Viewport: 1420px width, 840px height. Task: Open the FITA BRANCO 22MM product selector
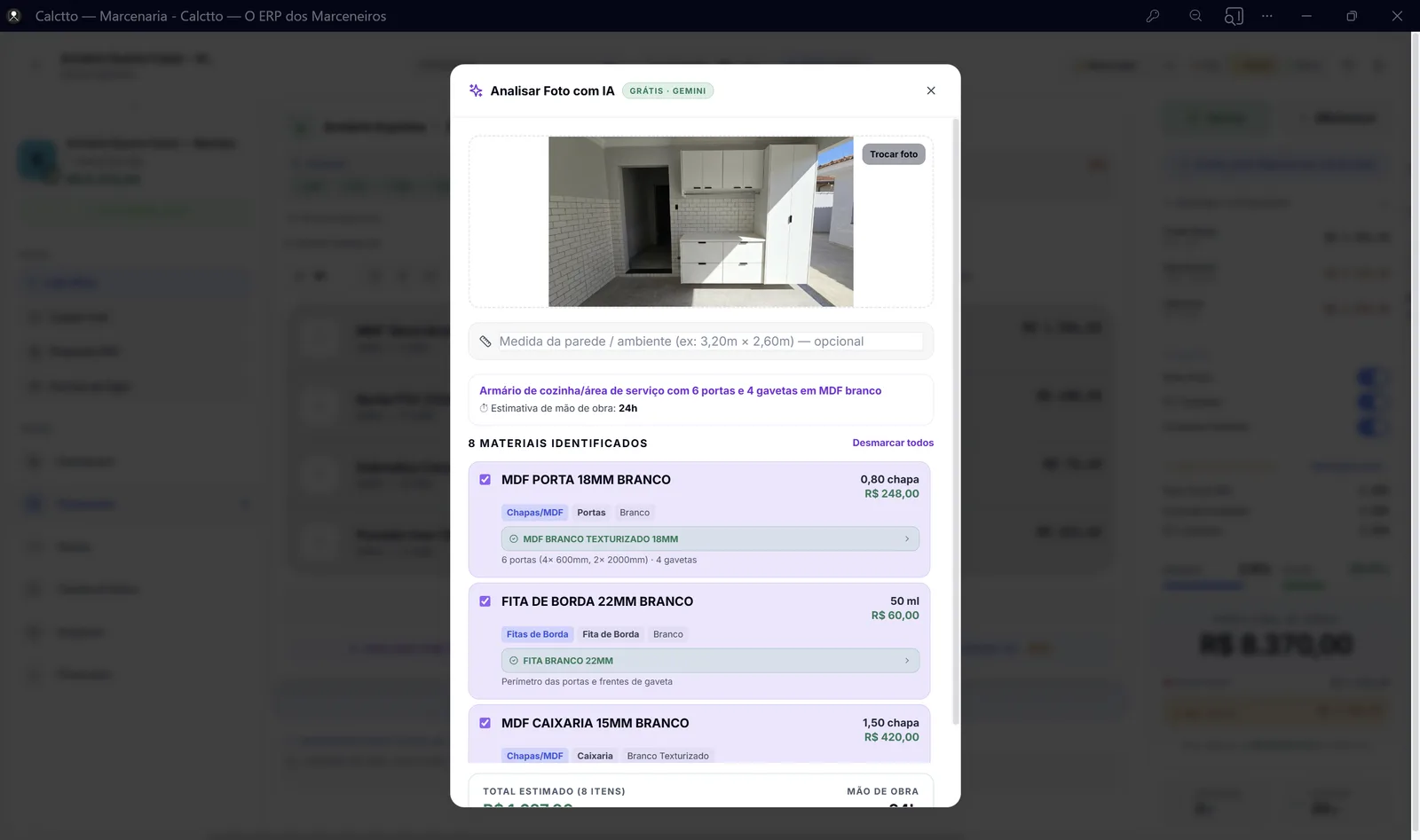pyautogui.click(x=710, y=661)
